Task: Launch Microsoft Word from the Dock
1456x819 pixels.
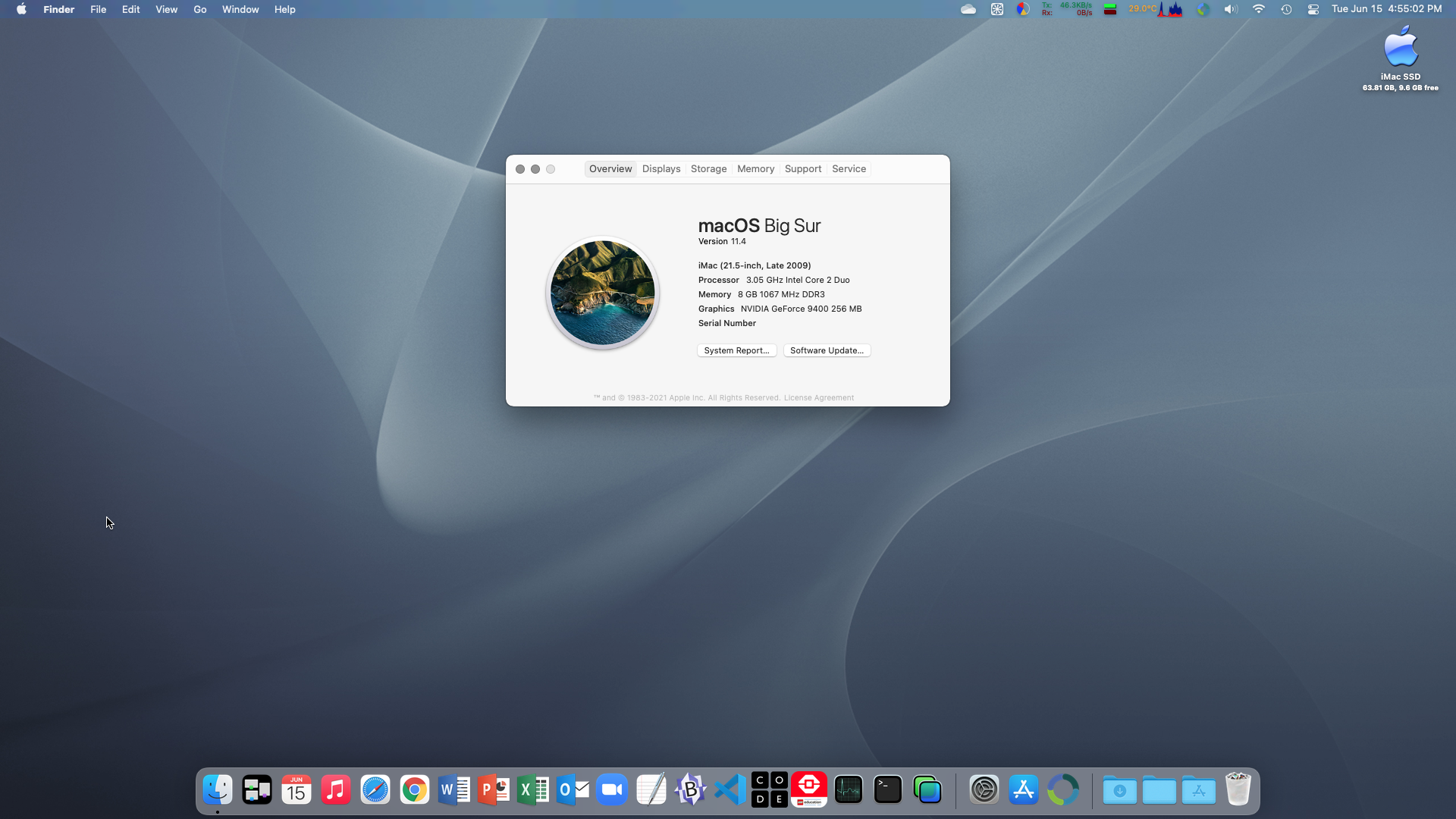Action: (x=454, y=790)
